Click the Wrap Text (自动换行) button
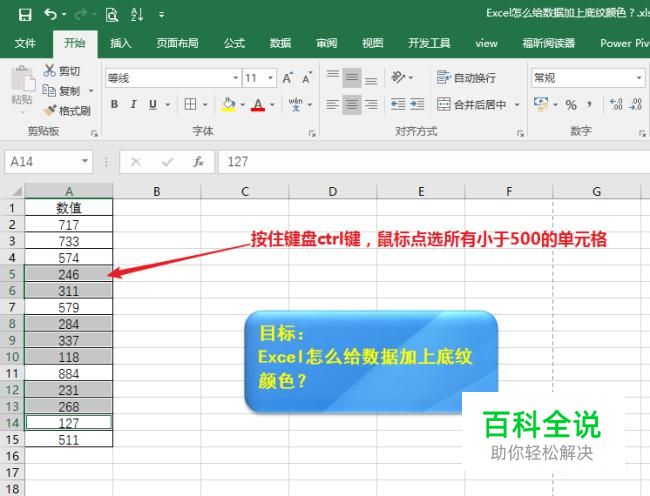This screenshot has width=650, height=496. click(x=466, y=77)
